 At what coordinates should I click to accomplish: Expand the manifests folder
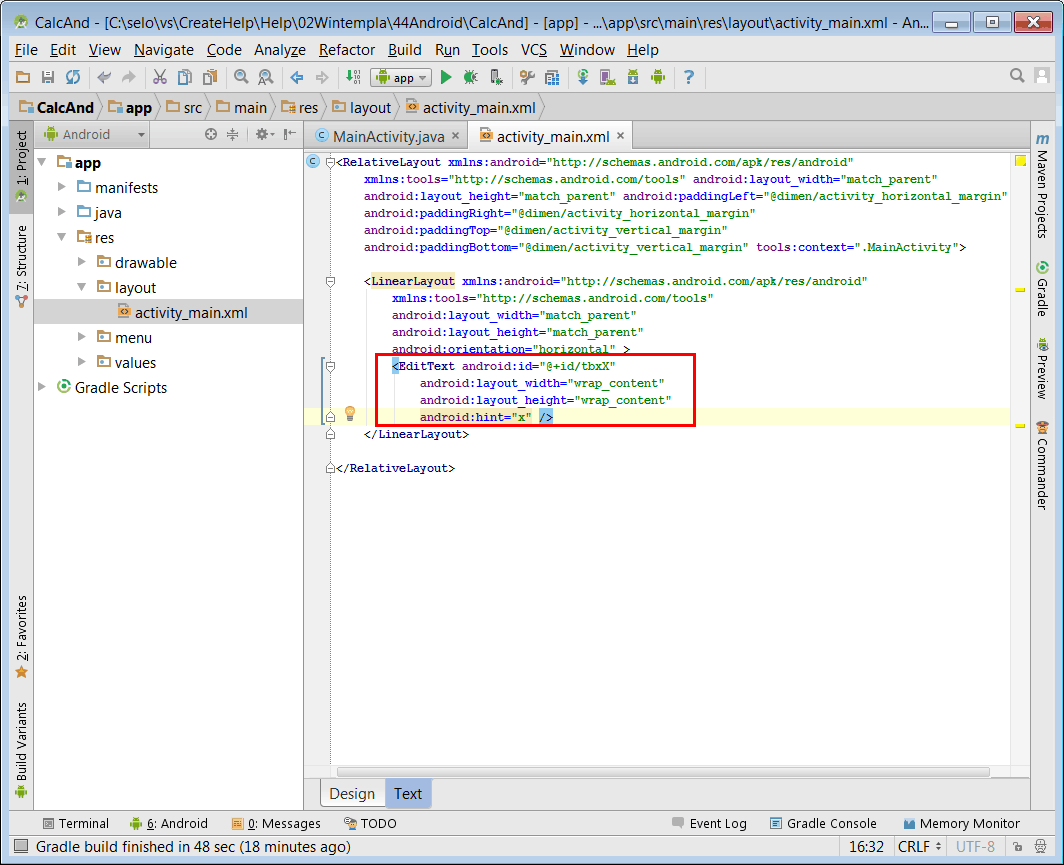tap(62, 187)
